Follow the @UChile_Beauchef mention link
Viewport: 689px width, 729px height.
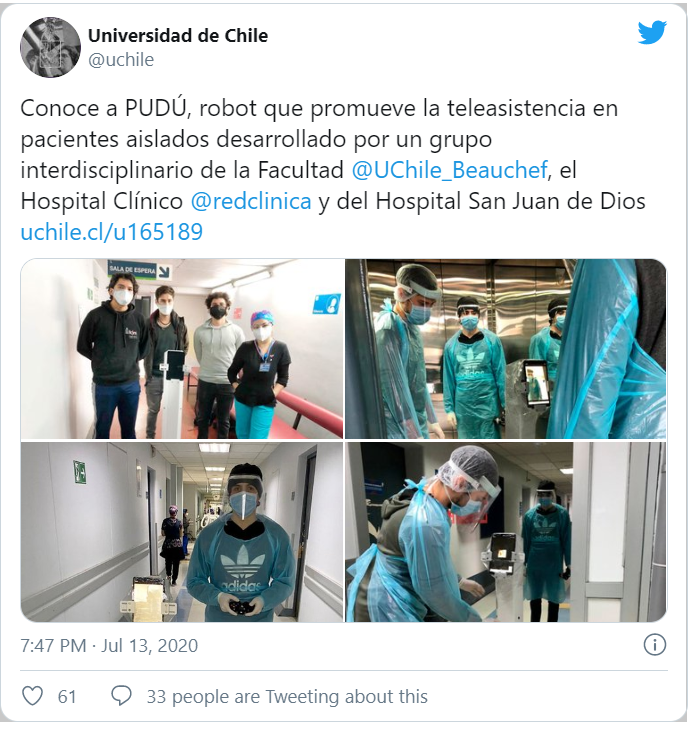pyautogui.click(x=450, y=170)
